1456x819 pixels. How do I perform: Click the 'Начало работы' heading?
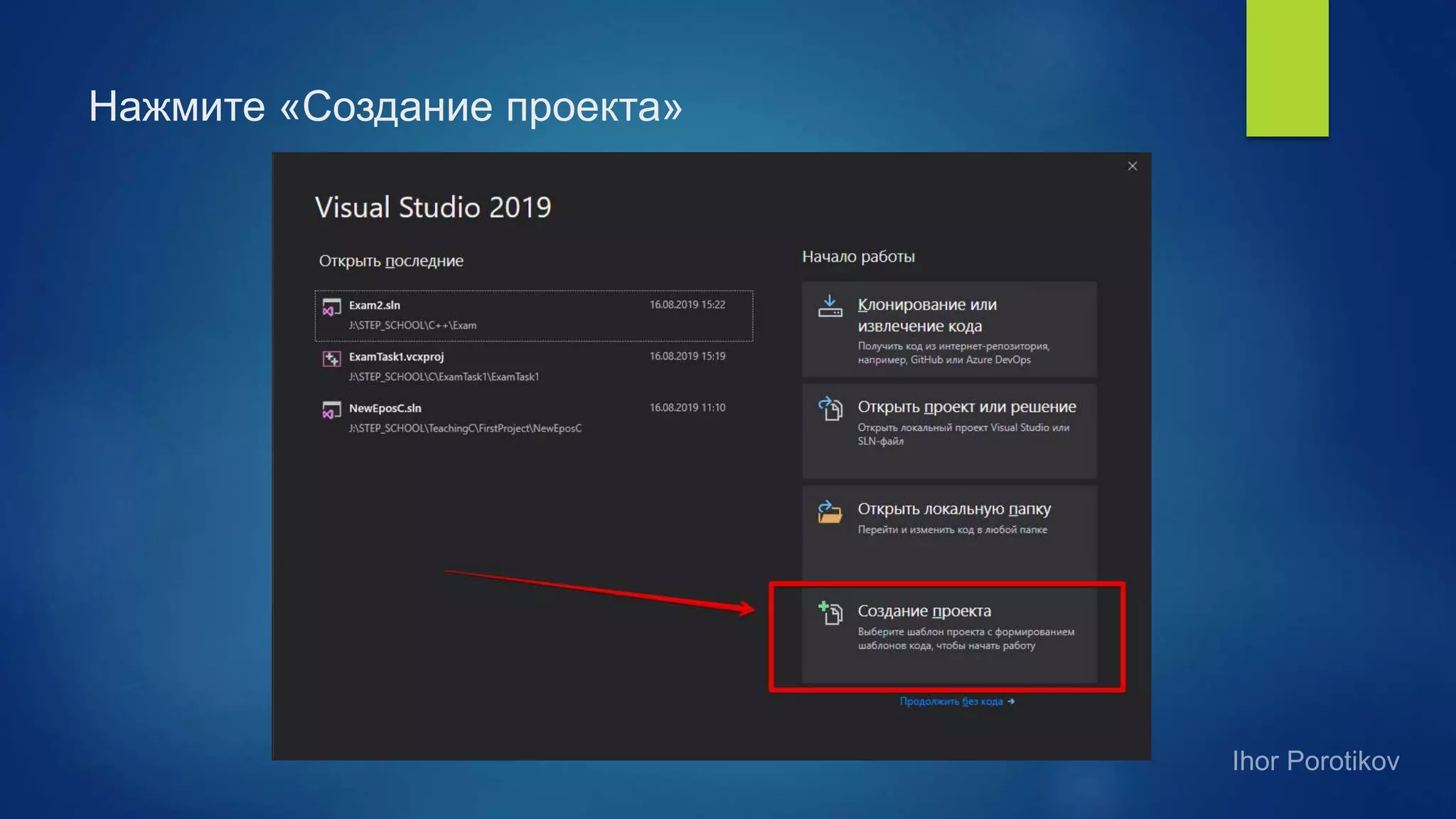click(858, 257)
